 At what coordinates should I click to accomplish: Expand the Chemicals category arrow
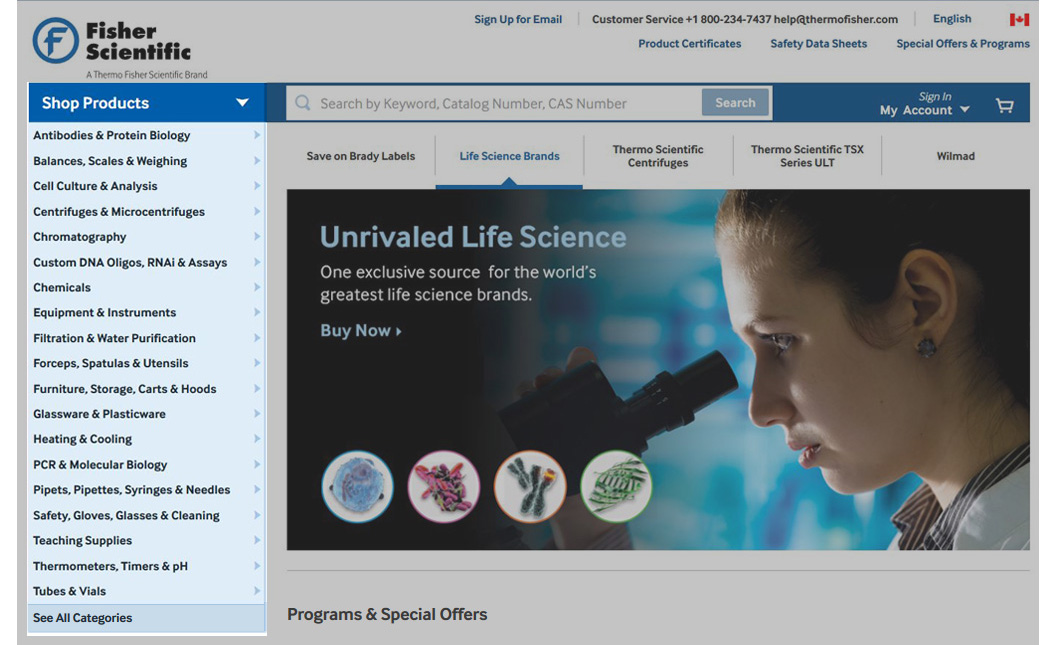click(x=257, y=288)
